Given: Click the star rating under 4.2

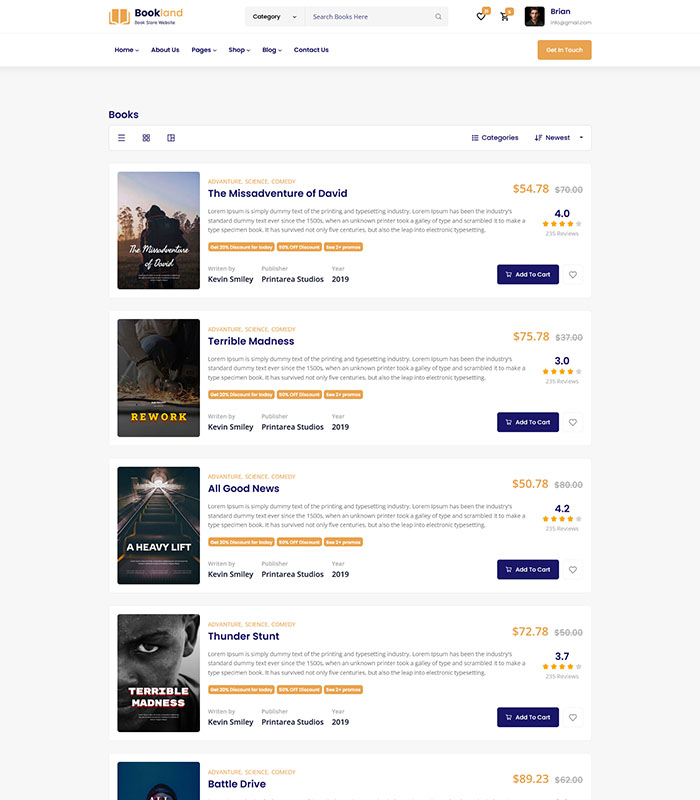Looking at the screenshot, I should pos(562,519).
